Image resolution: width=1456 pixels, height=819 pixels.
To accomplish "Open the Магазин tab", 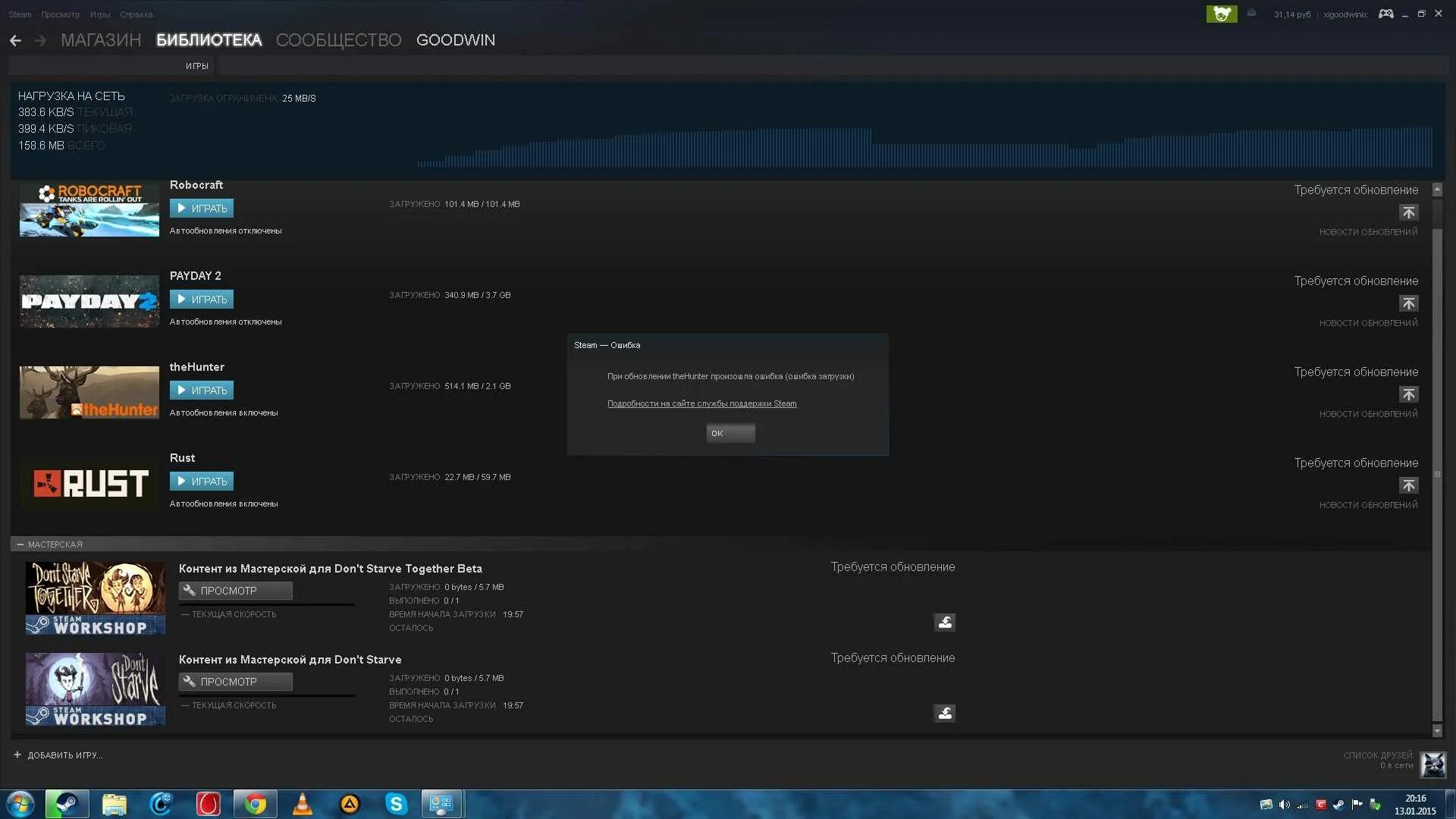I will (101, 40).
